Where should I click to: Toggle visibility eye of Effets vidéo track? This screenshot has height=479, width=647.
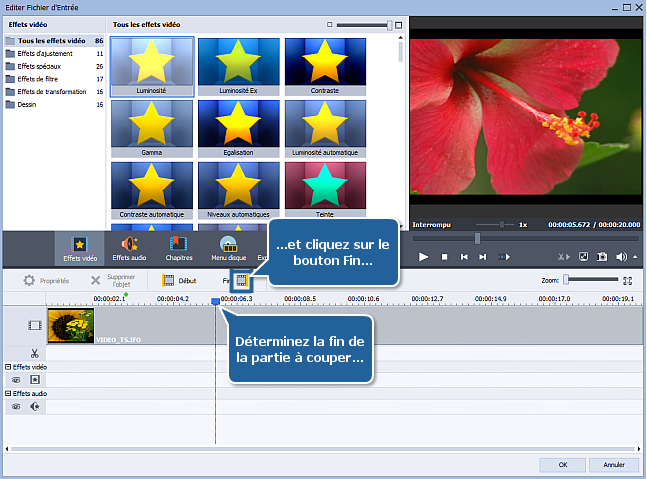point(16,380)
